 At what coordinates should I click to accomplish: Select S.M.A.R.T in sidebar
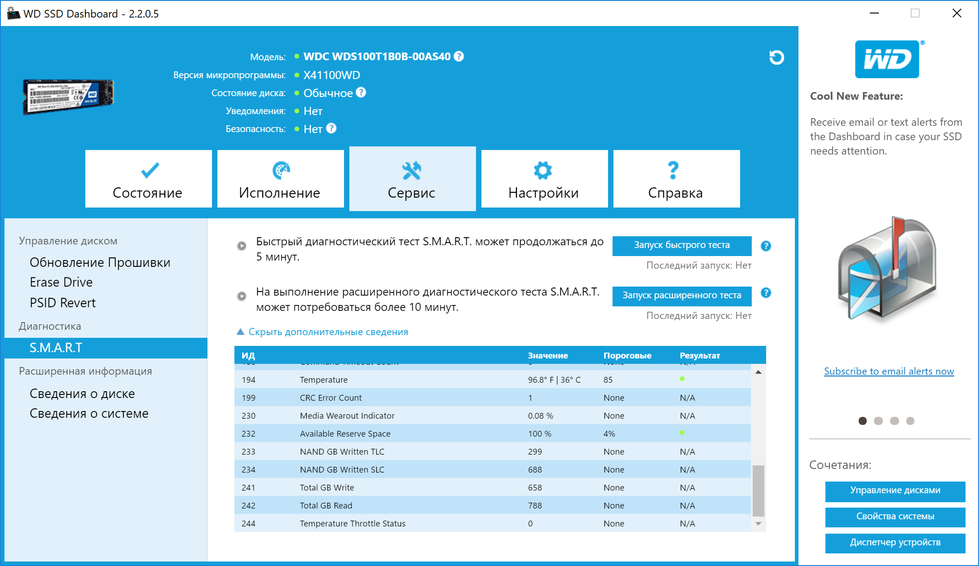point(106,348)
